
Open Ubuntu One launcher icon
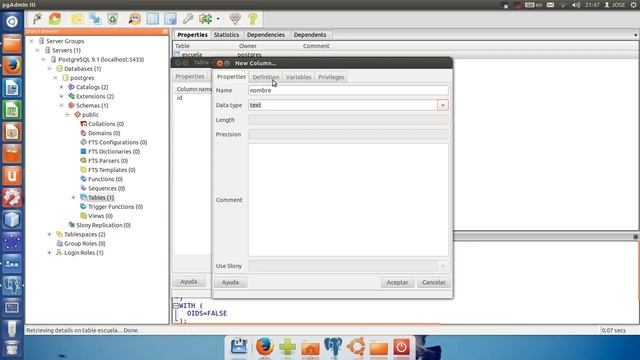(12, 176)
